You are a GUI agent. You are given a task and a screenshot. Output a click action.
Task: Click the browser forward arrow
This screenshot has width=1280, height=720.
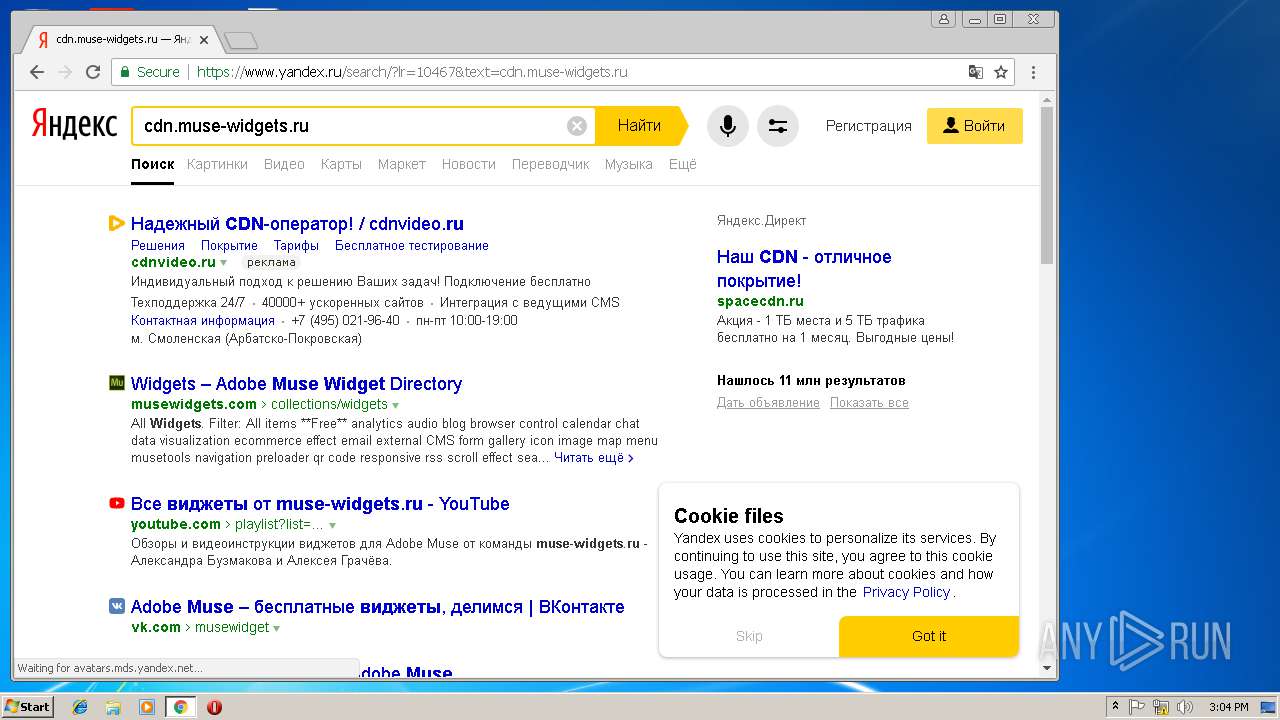pyautogui.click(x=65, y=72)
